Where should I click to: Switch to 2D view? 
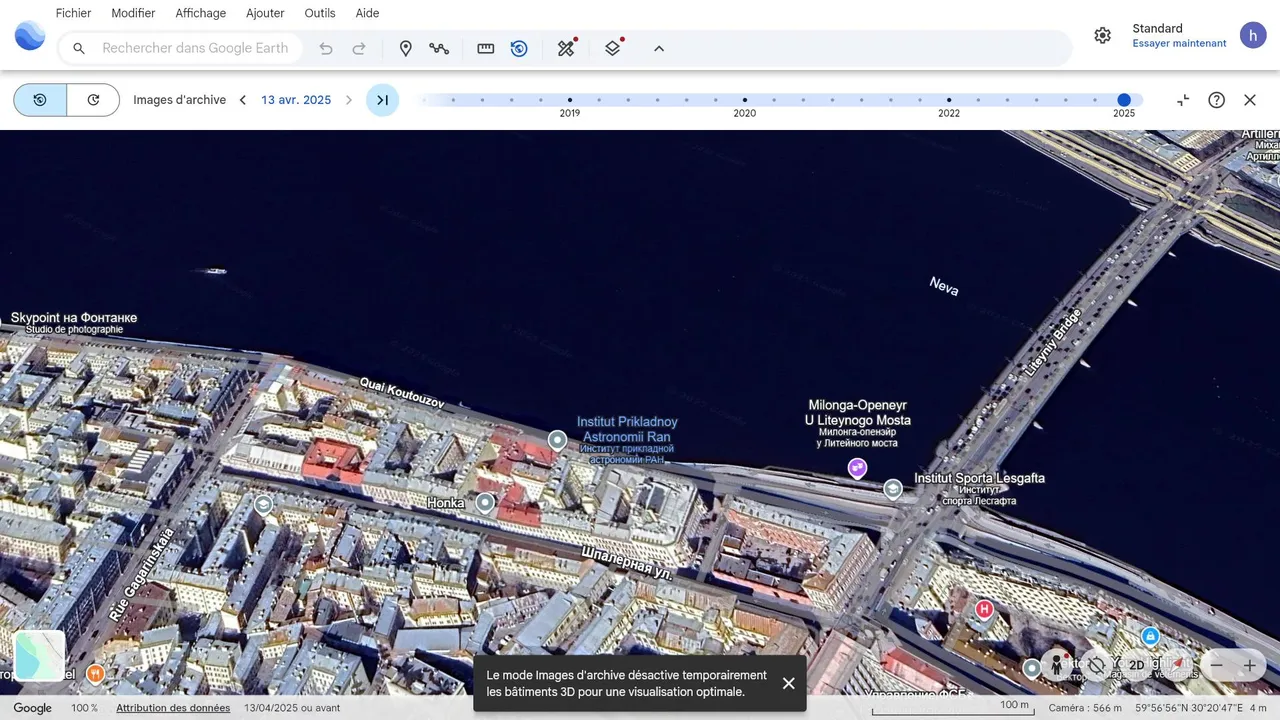[x=1136, y=665]
